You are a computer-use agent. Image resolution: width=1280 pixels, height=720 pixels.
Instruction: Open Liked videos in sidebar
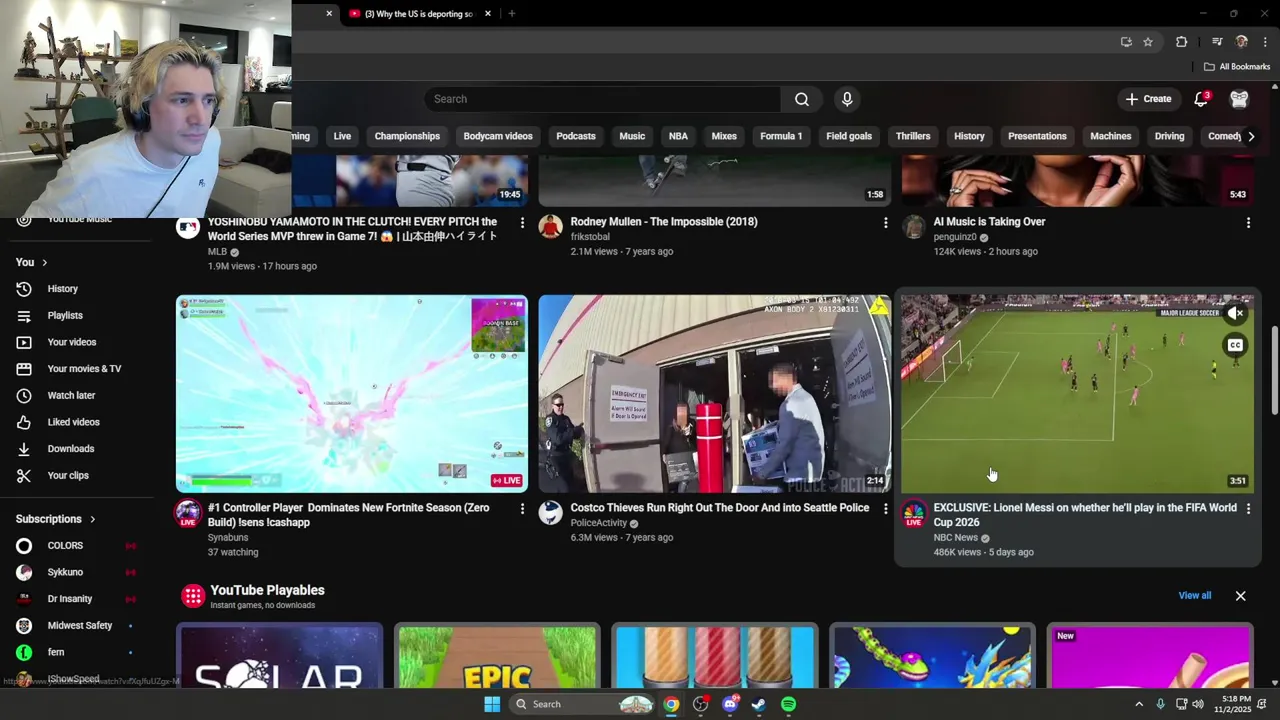[x=78, y=422]
